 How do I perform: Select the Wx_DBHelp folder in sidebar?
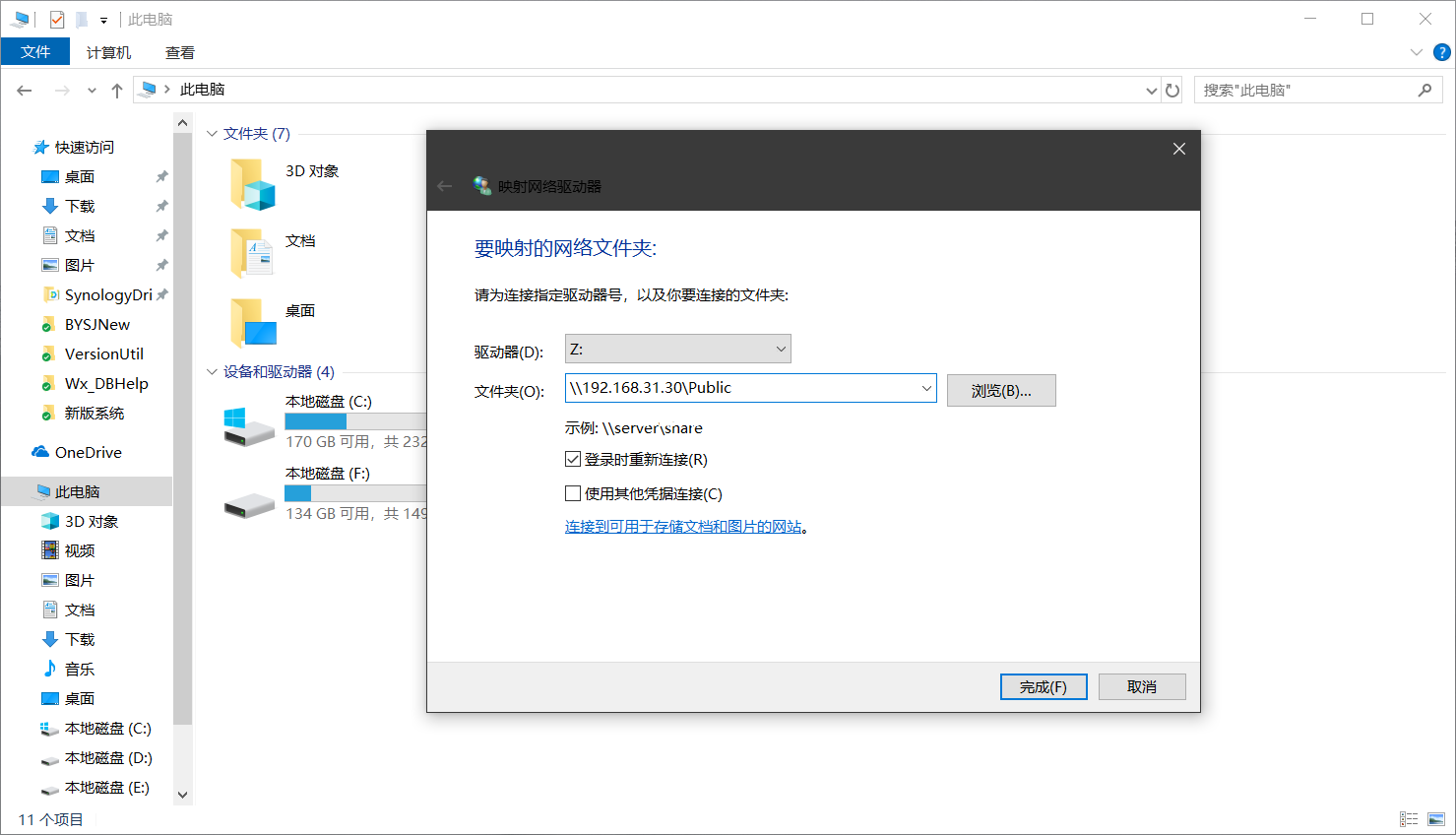(x=106, y=384)
